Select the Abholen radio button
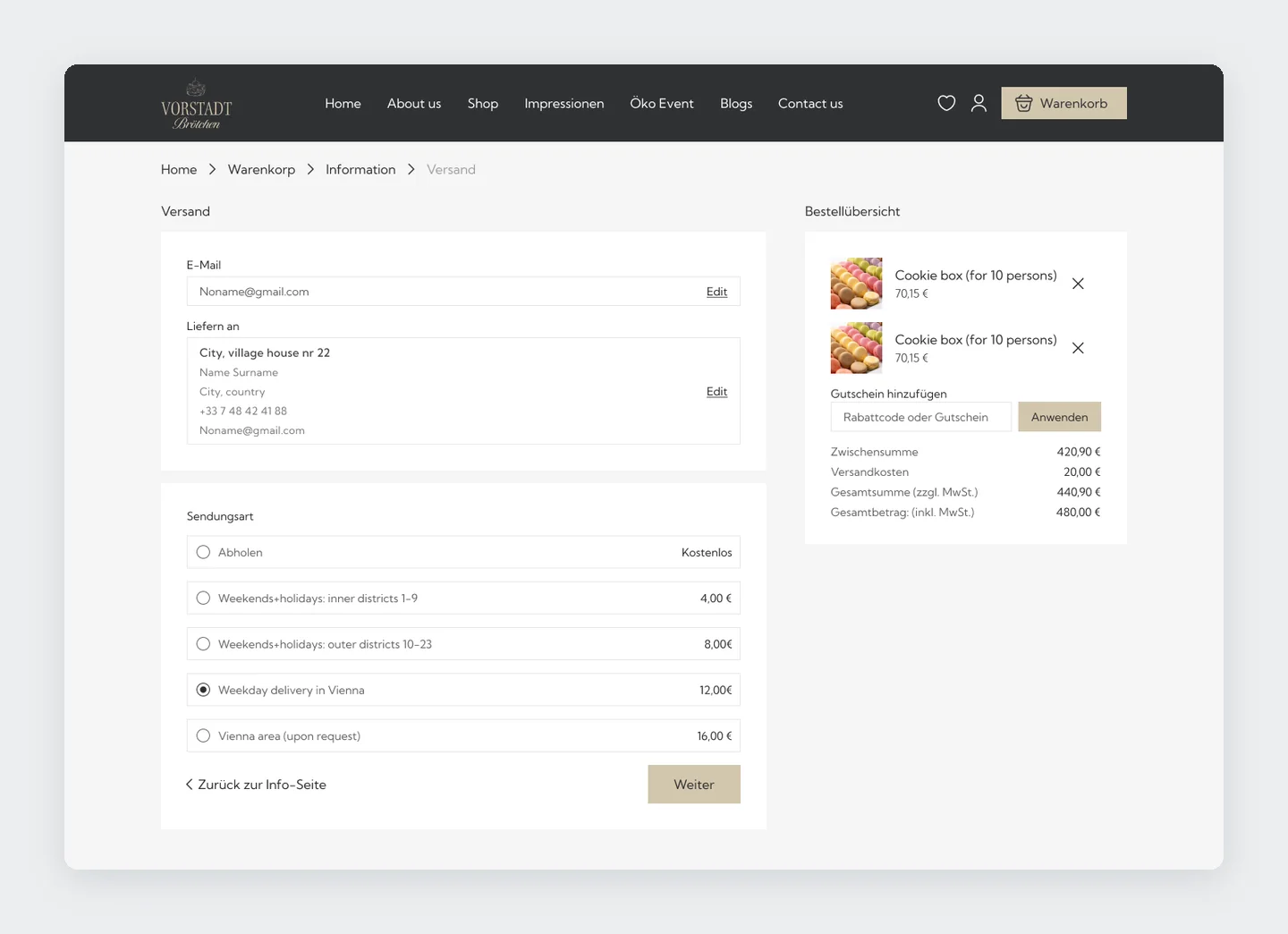1288x934 pixels. pyautogui.click(x=203, y=552)
